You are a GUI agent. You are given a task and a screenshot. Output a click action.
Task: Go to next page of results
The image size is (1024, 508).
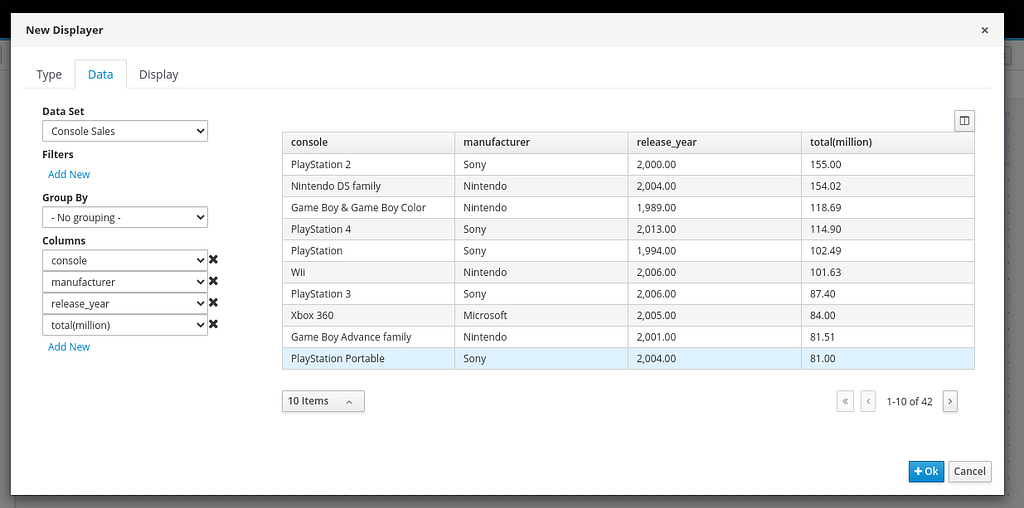pos(950,402)
